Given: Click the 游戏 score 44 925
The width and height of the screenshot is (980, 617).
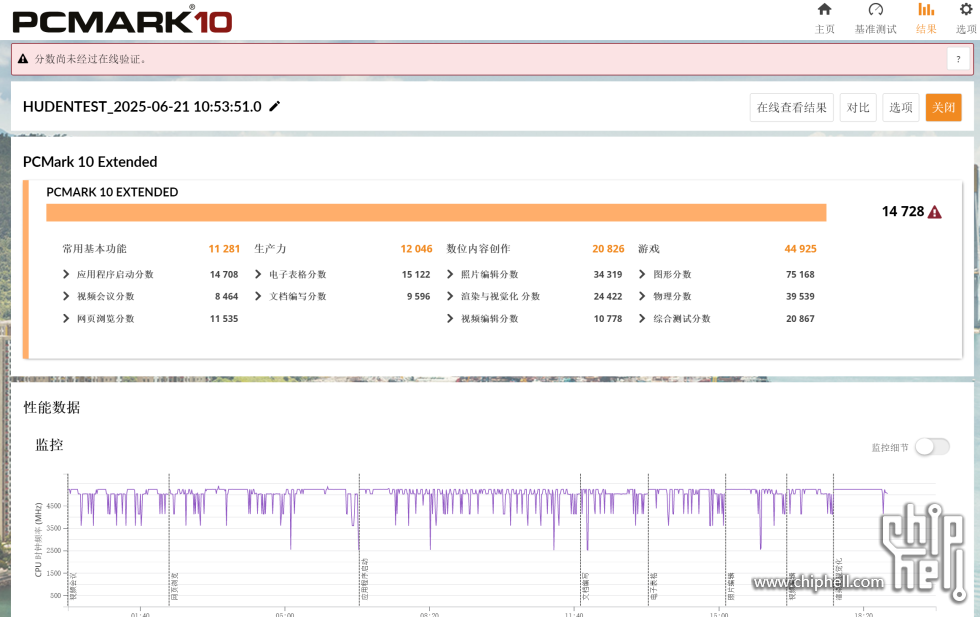Looking at the screenshot, I should (801, 249).
